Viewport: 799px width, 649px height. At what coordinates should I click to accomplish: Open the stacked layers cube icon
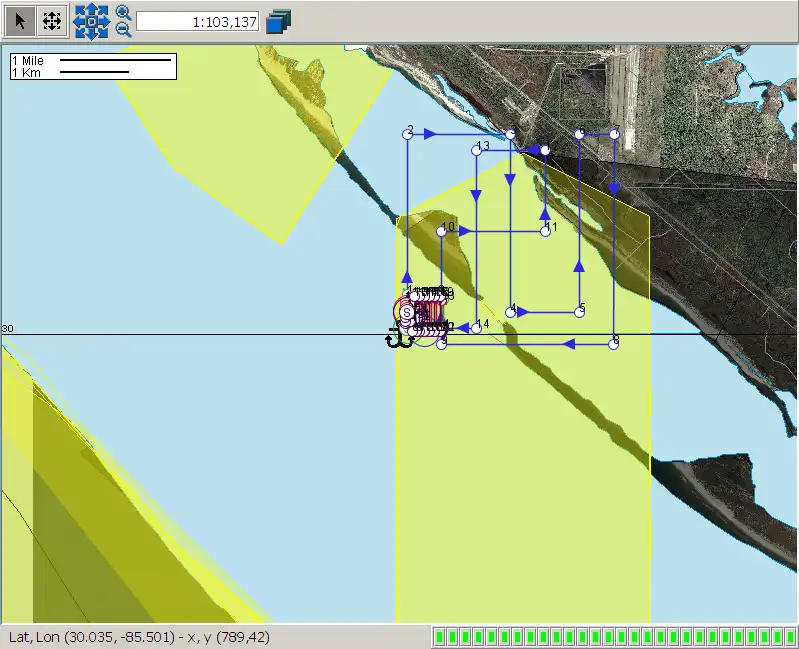pyautogui.click(x=278, y=22)
